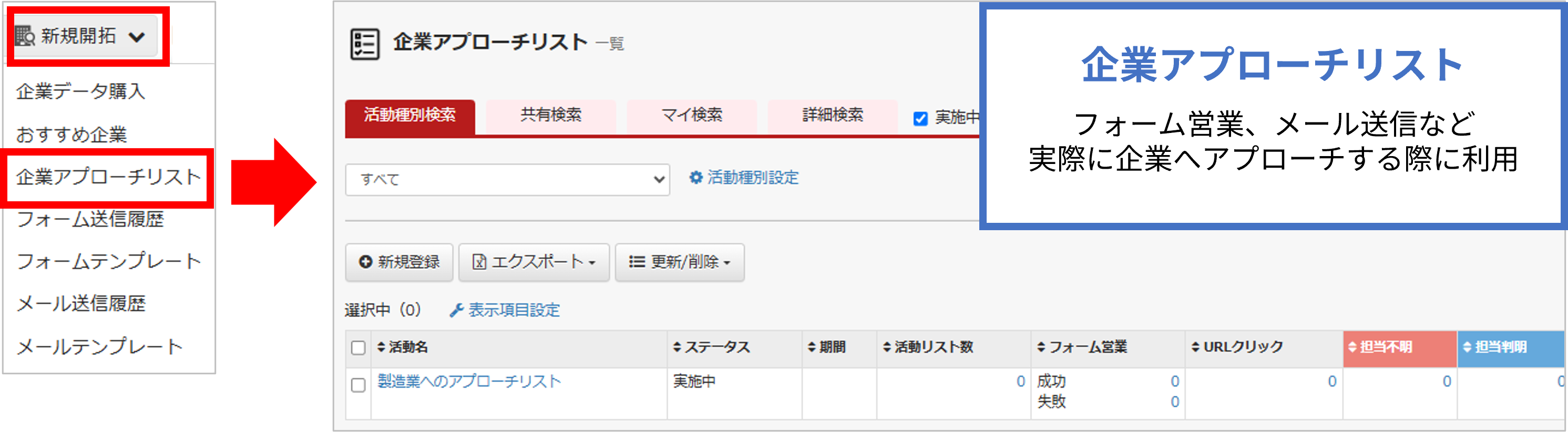1568x432 pixels.
Task: Open メール送信履歴 menu entry
Action: (x=81, y=303)
